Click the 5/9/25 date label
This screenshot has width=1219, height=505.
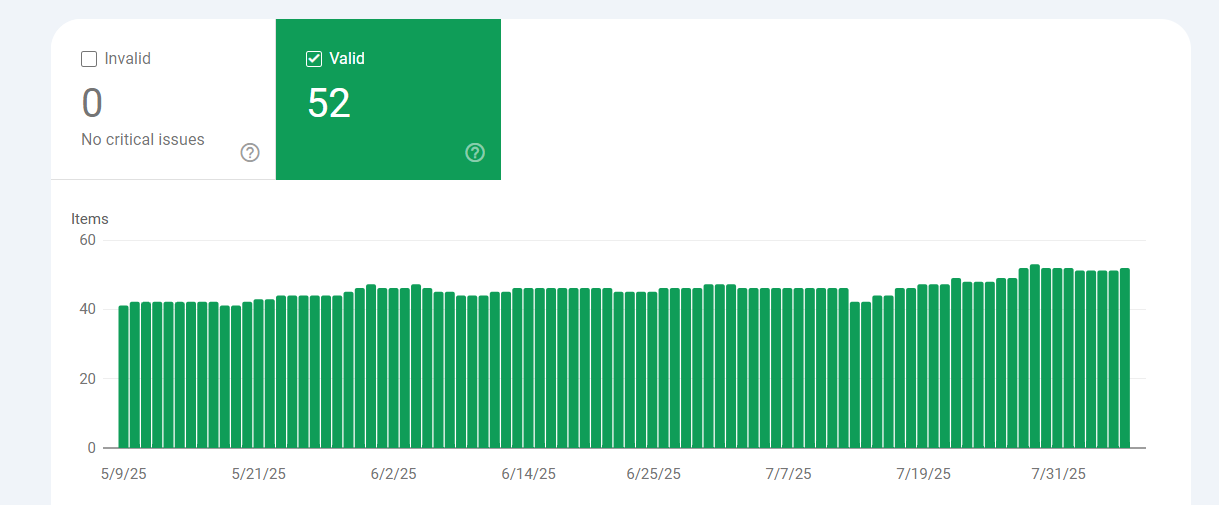pos(123,474)
